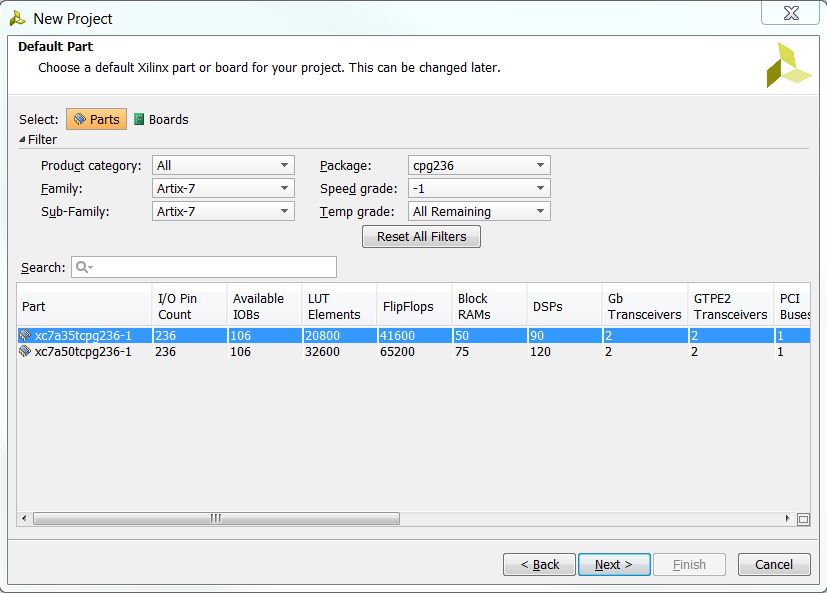
Task: Sort by GTPE2 Transceivers column header
Action: (x=731, y=306)
